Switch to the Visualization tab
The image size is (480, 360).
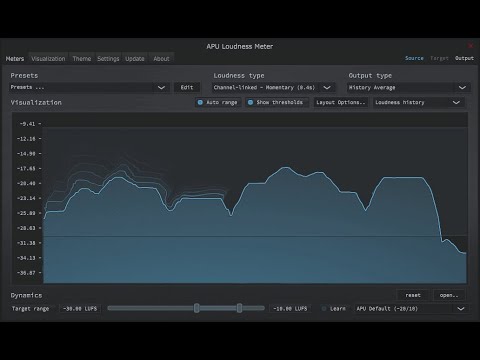48,59
